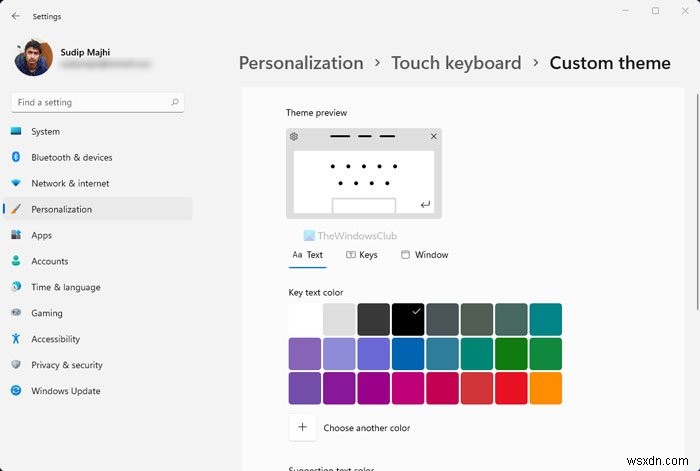Go to Personalization breadcrumb link
Screen dimensions: 700x471
[x=301, y=63]
